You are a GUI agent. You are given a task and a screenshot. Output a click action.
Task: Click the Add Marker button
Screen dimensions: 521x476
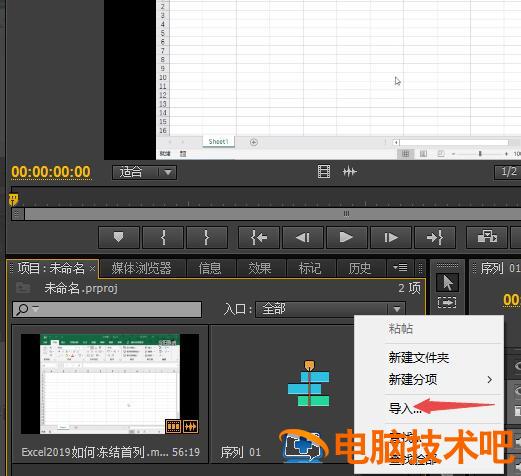tap(119, 237)
